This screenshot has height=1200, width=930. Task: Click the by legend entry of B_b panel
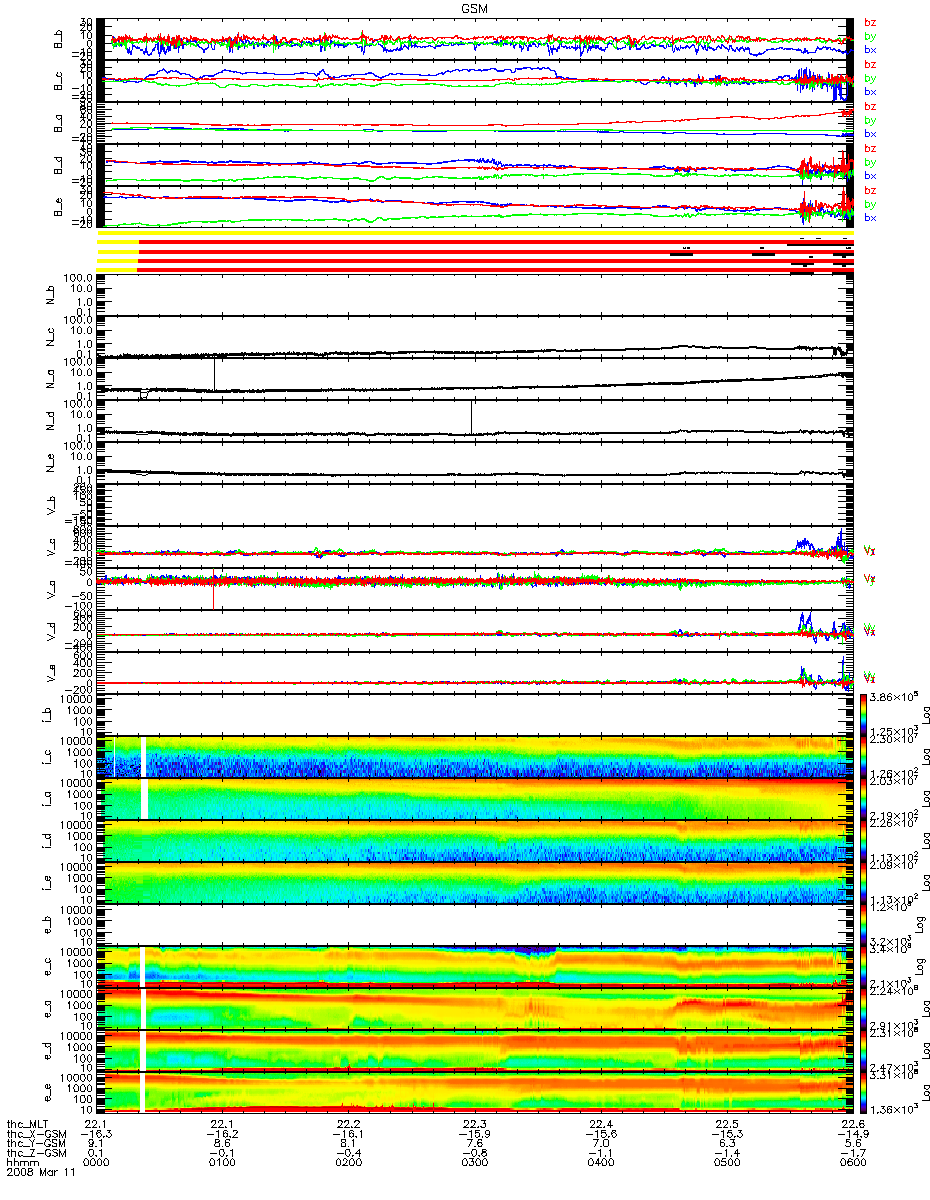(869, 36)
